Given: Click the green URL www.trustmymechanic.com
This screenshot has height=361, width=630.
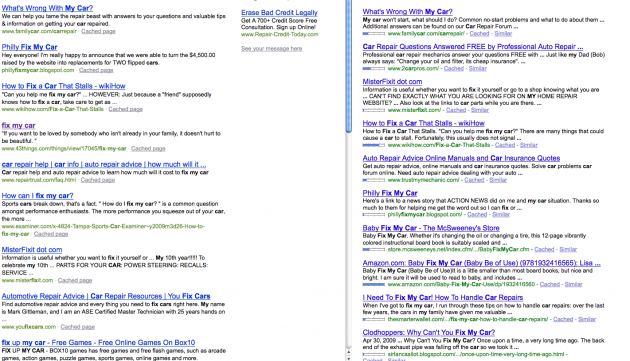Looking at the screenshot, I should point(423,180).
